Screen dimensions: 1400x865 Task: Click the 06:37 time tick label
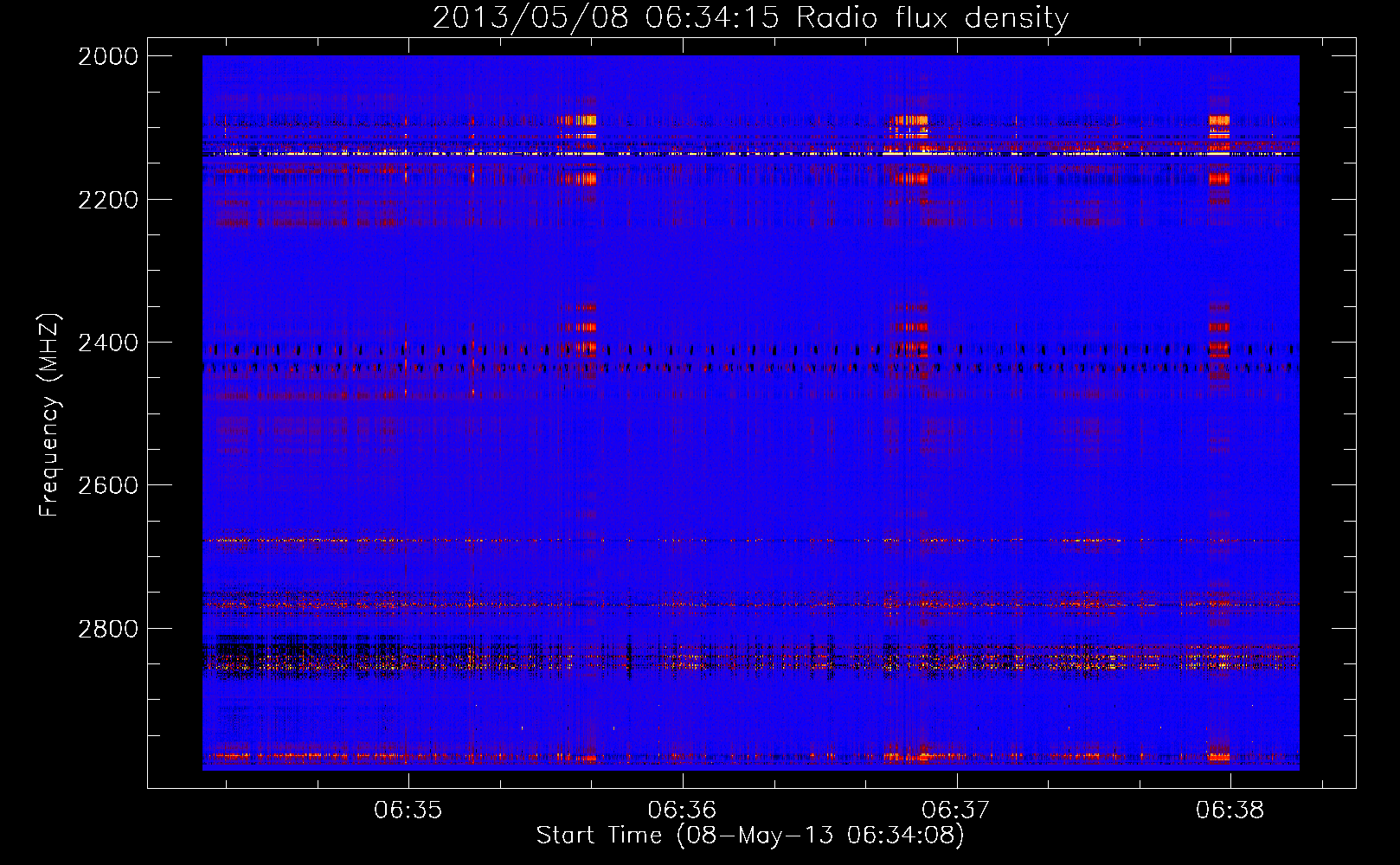coord(956,810)
